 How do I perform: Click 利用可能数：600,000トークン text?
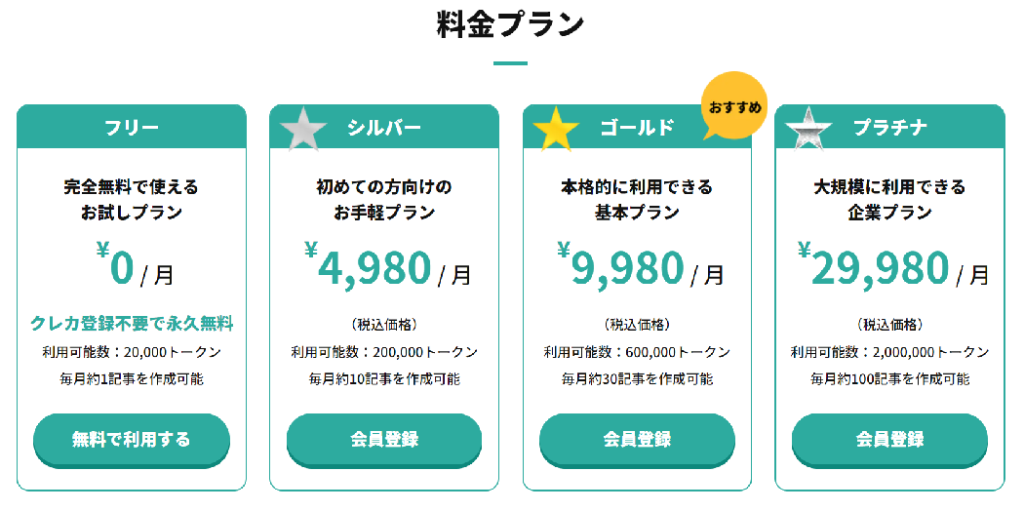point(637,352)
